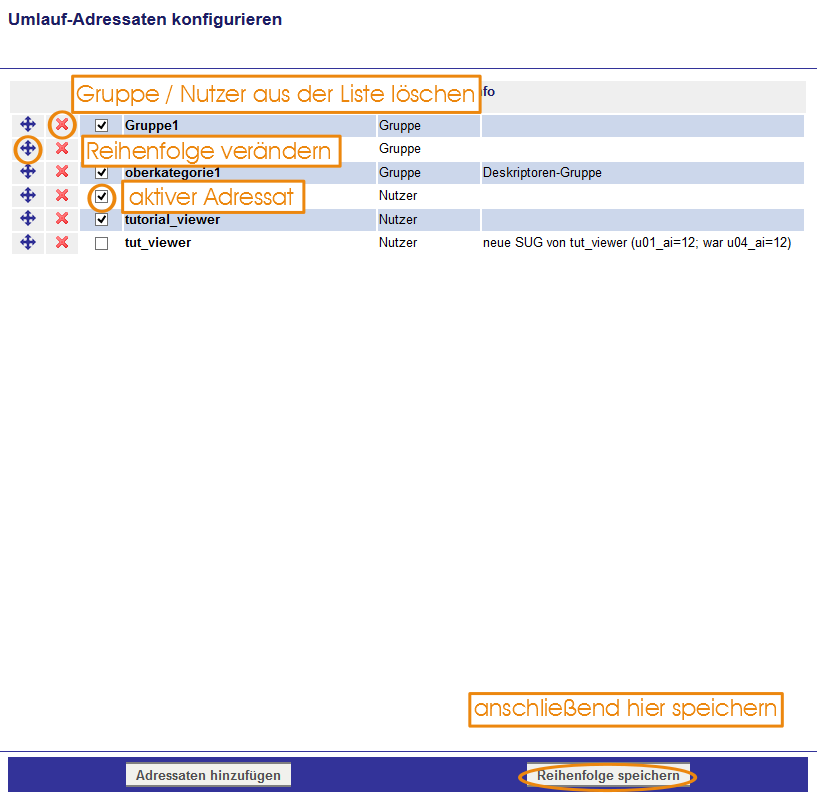The width and height of the screenshot is (817, 801).
Task: Click move handle of row above tutorial_viewer
Action: click(28, 195)
